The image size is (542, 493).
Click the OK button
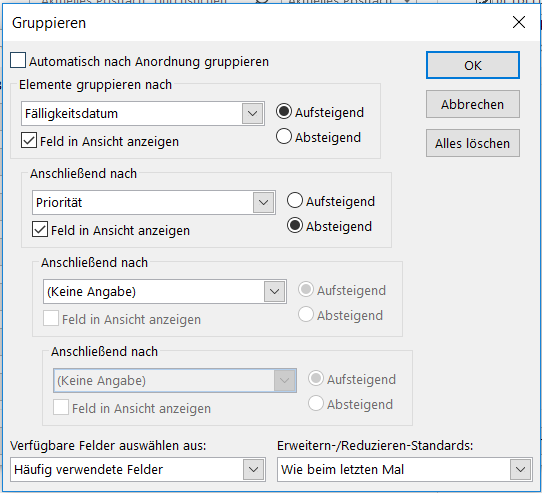tap(473, 65)
